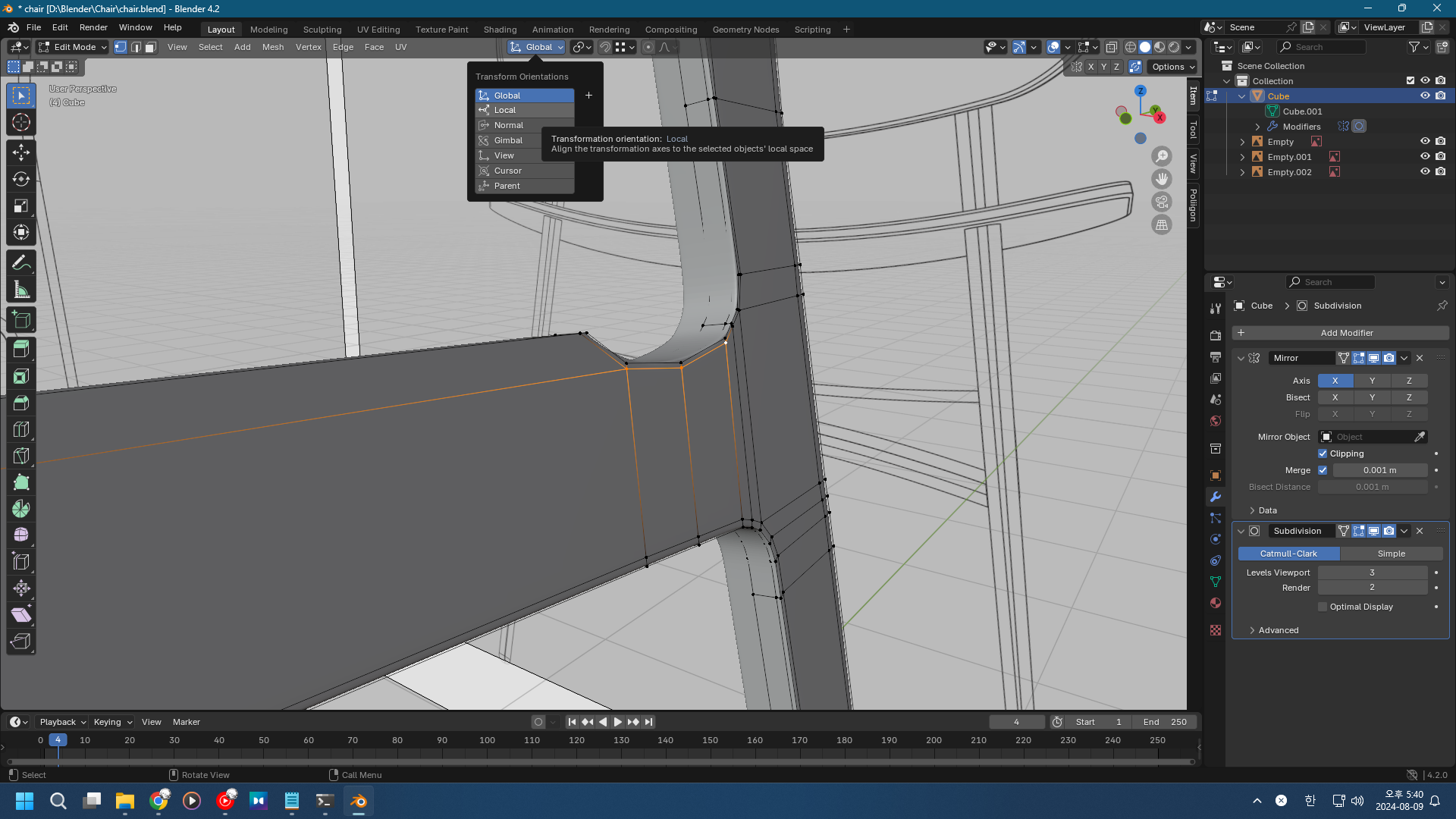This screenshot has width=1456, height=819.
Task: Activate the Scale tool
Action: (21, 206)
